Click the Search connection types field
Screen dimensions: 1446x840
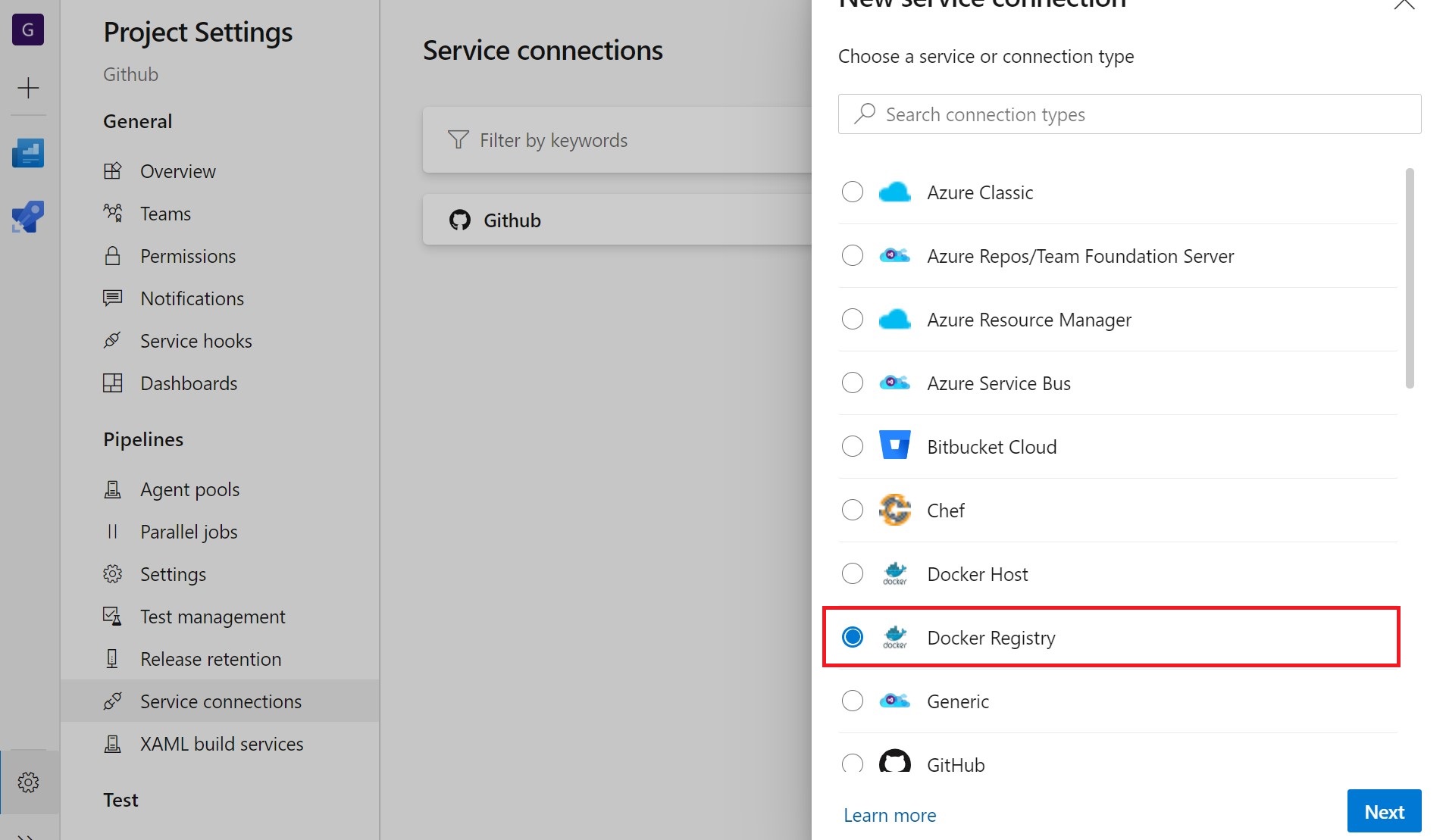click(x=1129, y=114)
